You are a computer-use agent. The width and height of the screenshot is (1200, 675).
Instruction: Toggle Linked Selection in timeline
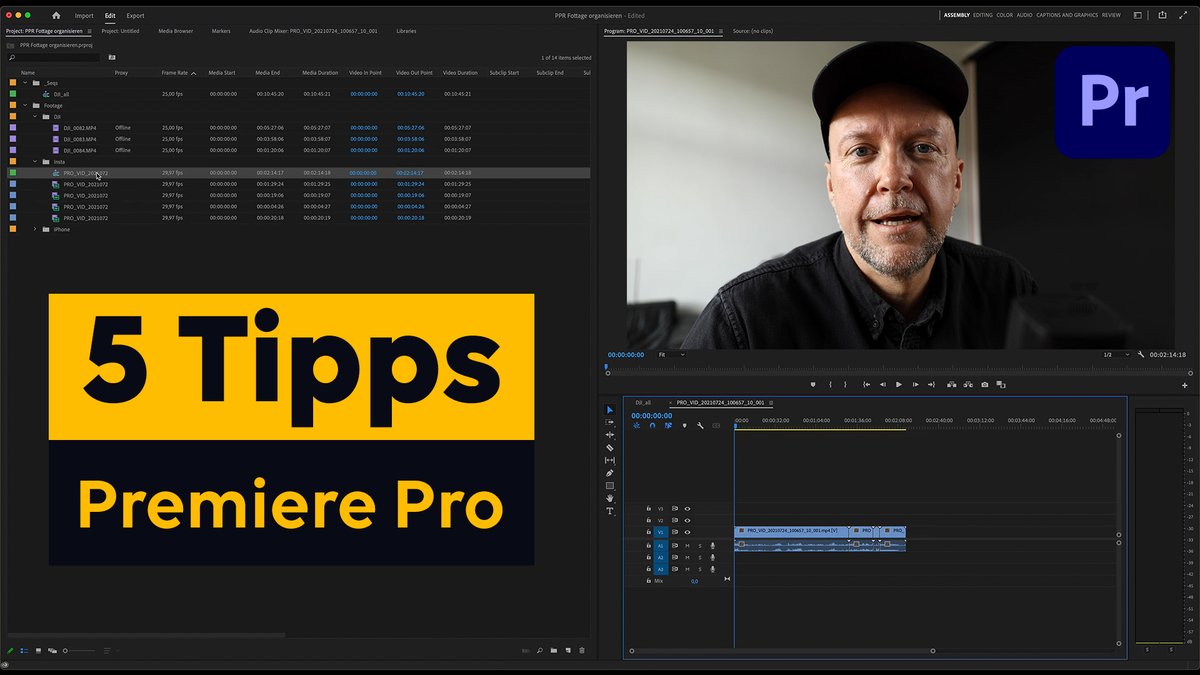click(x=667, y=425)
